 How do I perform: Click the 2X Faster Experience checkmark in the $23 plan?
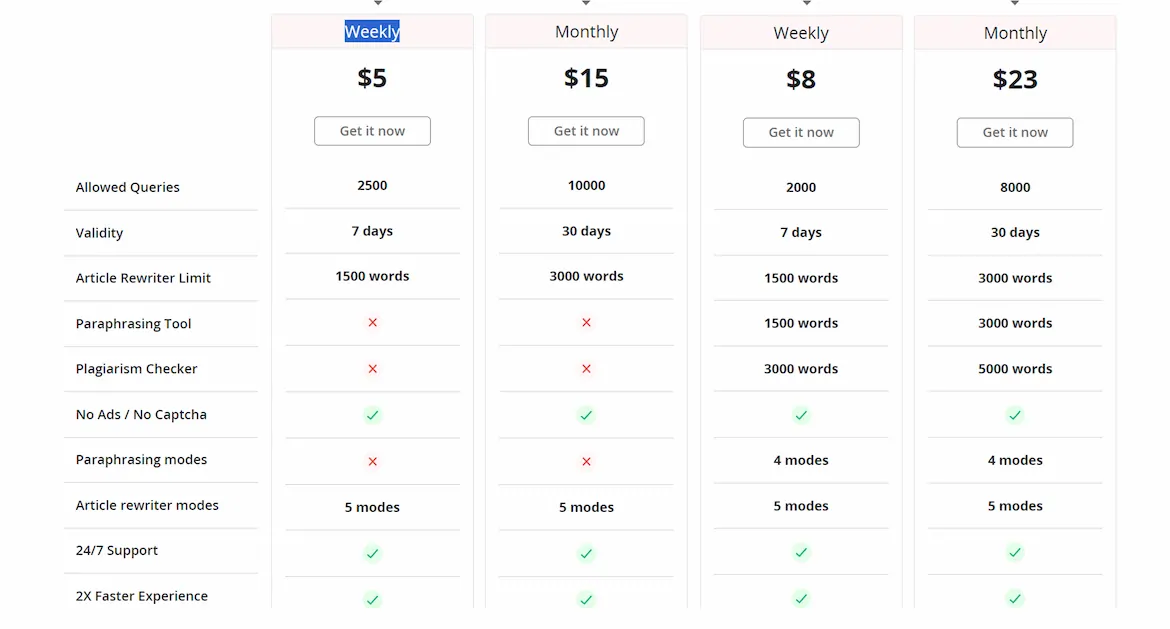point(1015,599)
